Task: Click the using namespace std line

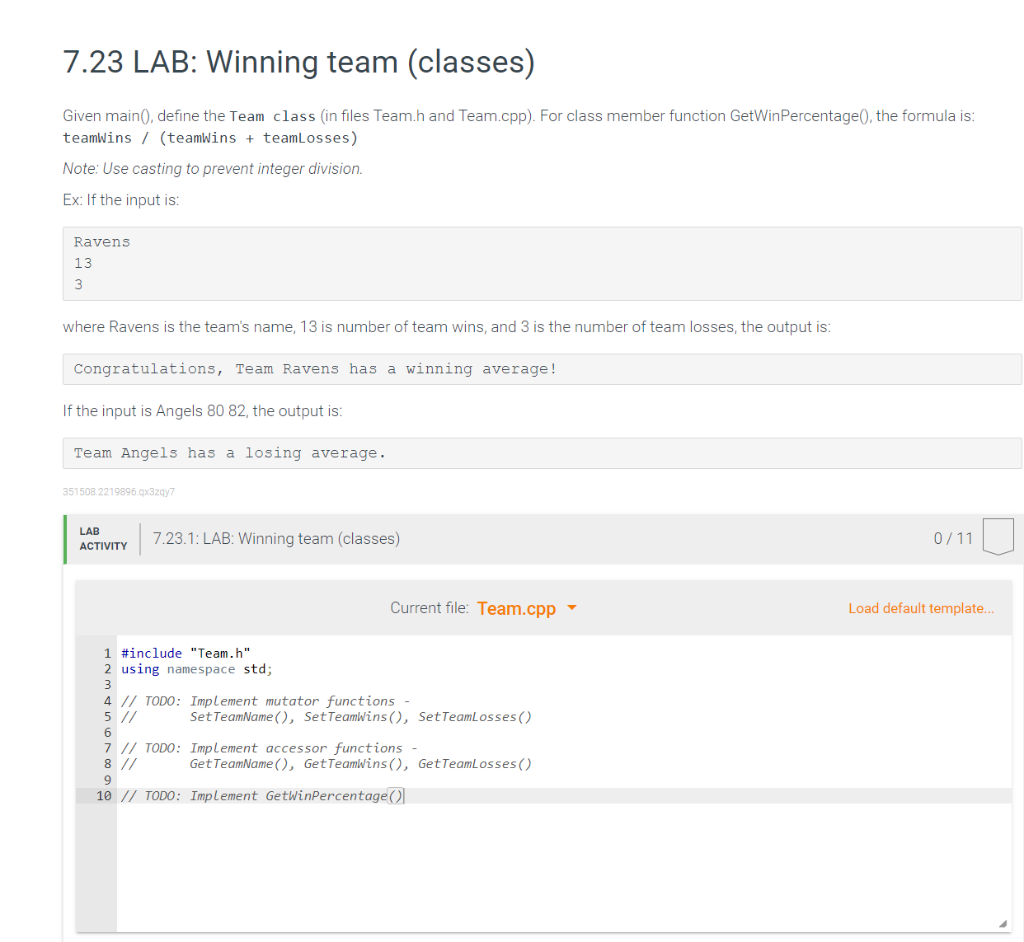Action: (197, 669)
